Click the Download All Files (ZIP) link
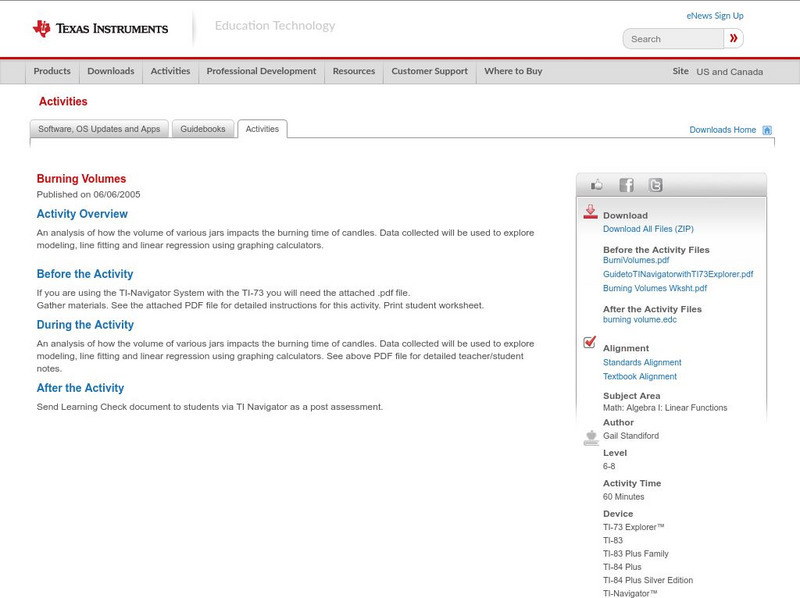Screen dimensions: 800x598 coord(649,229)
